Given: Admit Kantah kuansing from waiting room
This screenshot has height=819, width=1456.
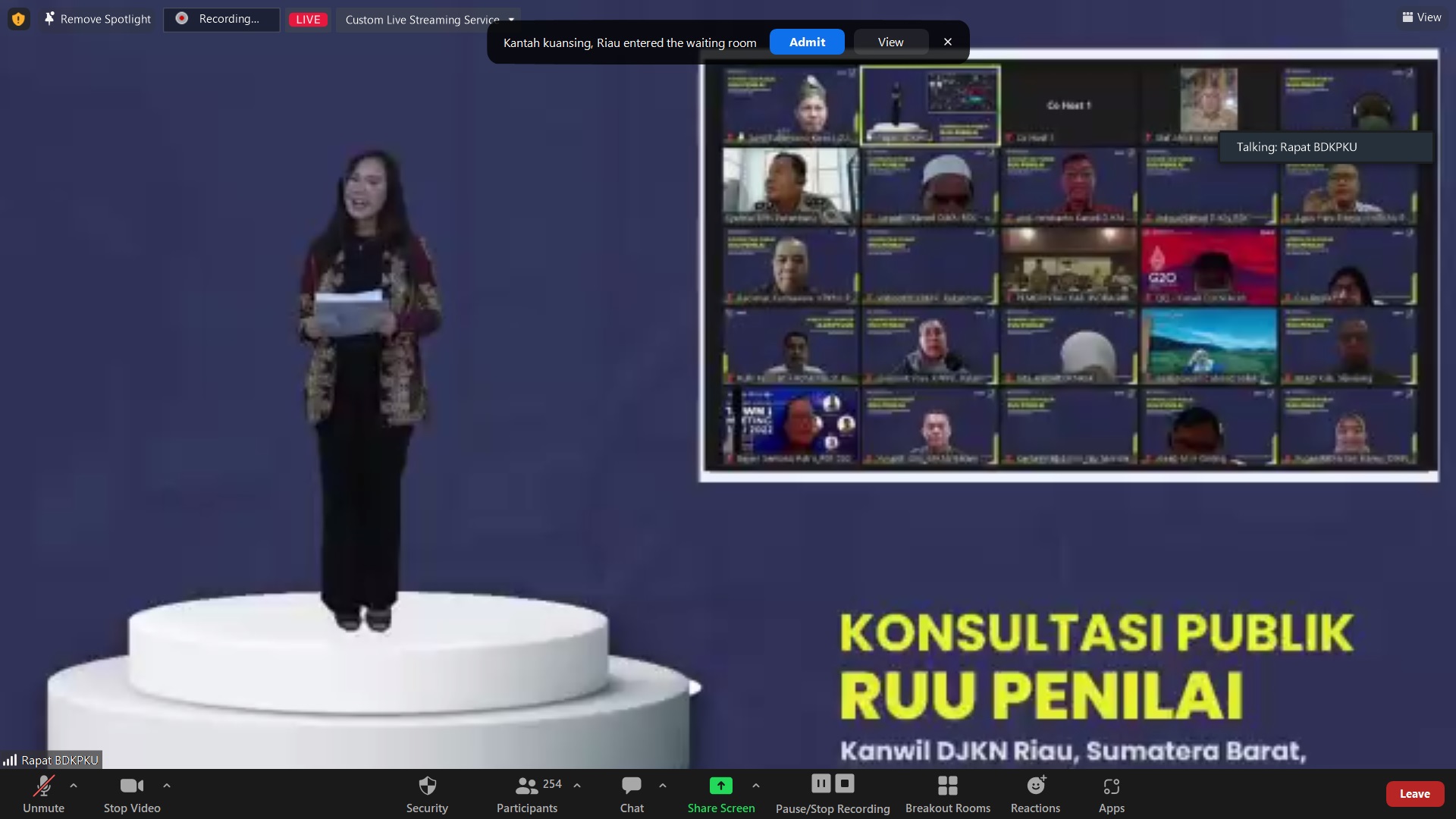Looking at the screenshot, I should tap(807, 42).
